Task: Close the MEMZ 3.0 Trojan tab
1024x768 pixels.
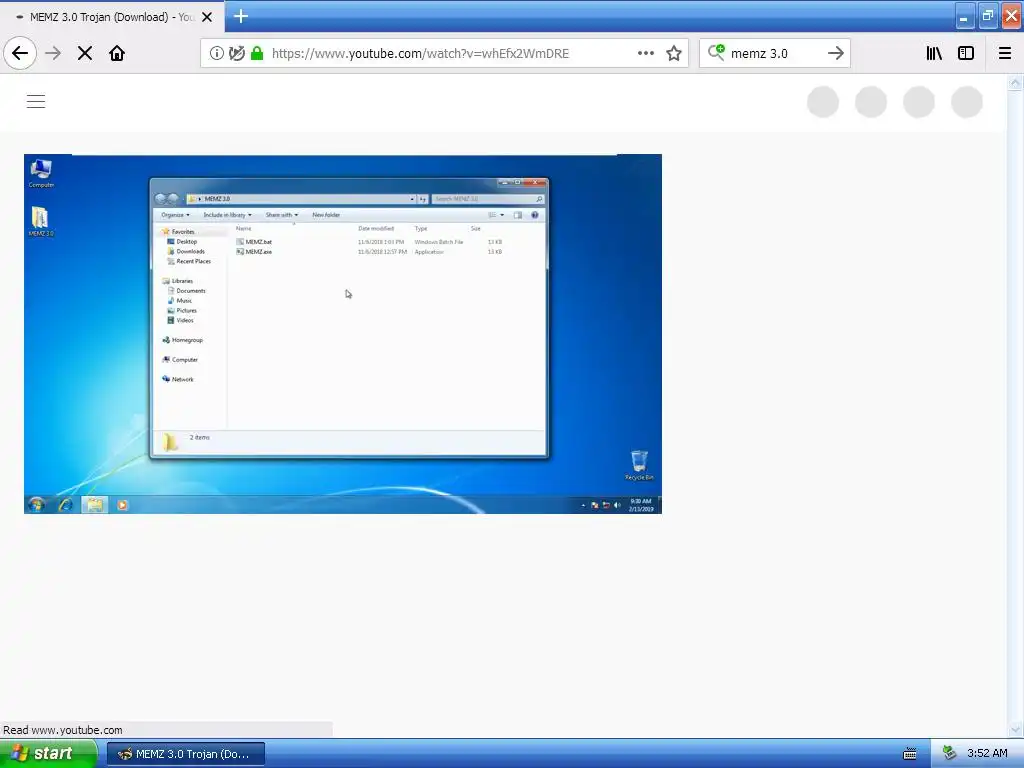Action: click(207, 17)
